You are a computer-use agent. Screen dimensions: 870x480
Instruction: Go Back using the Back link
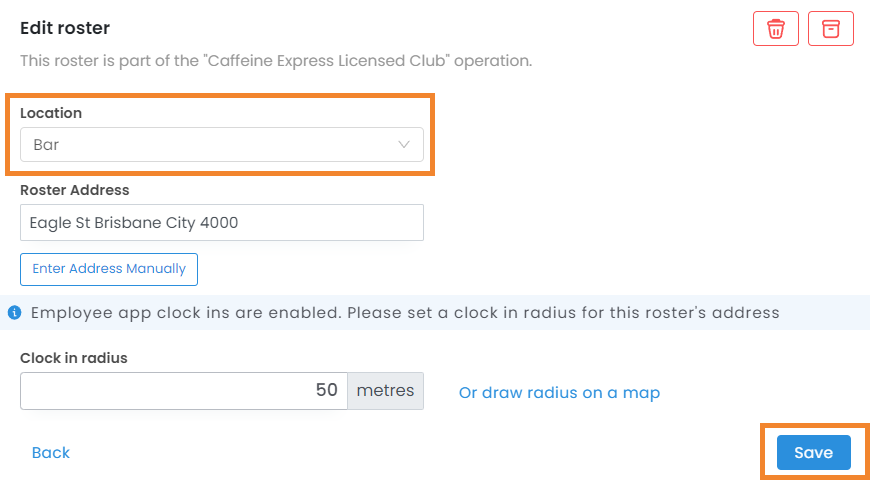(x=51, y=453)
